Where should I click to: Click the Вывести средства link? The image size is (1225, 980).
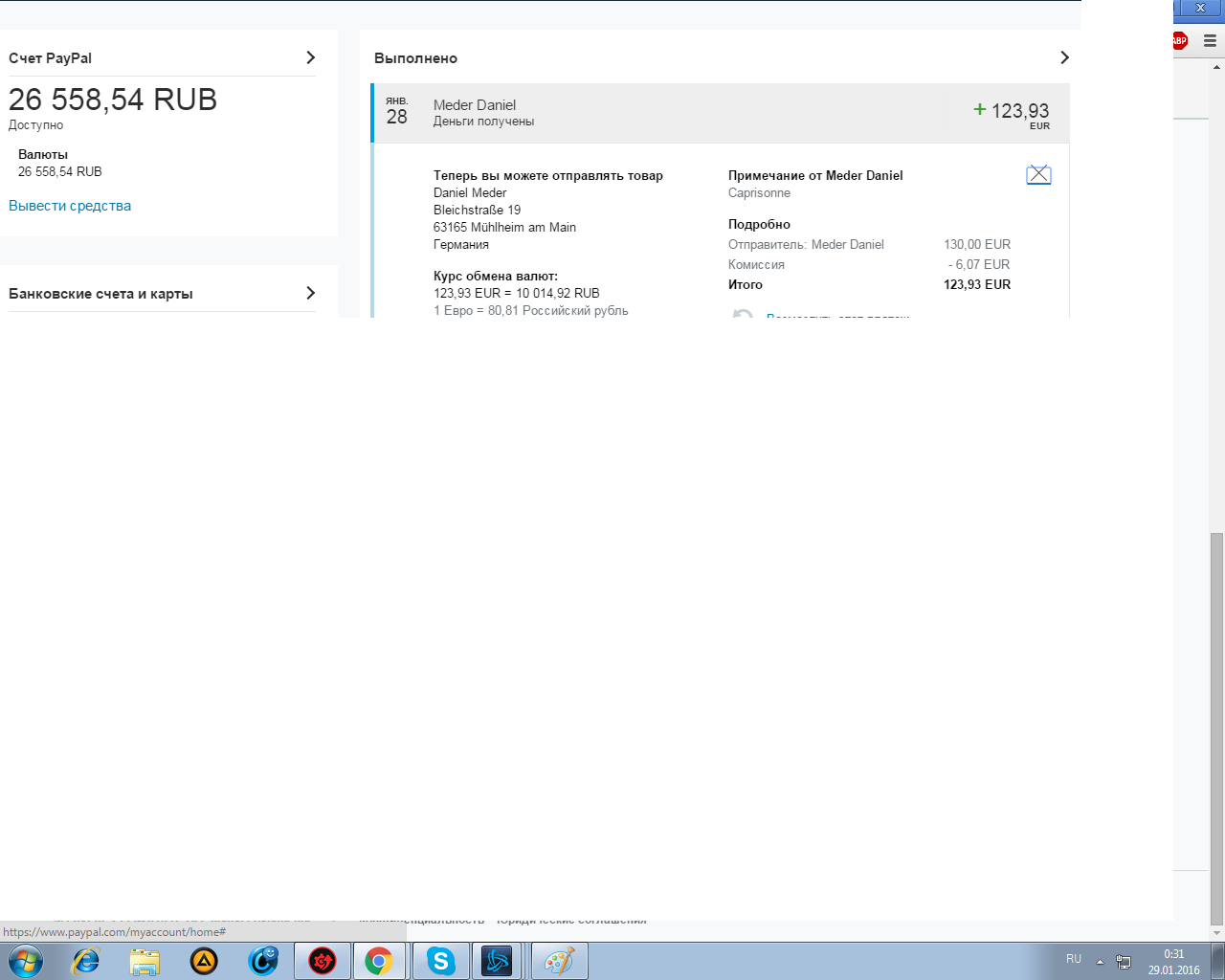70,206
